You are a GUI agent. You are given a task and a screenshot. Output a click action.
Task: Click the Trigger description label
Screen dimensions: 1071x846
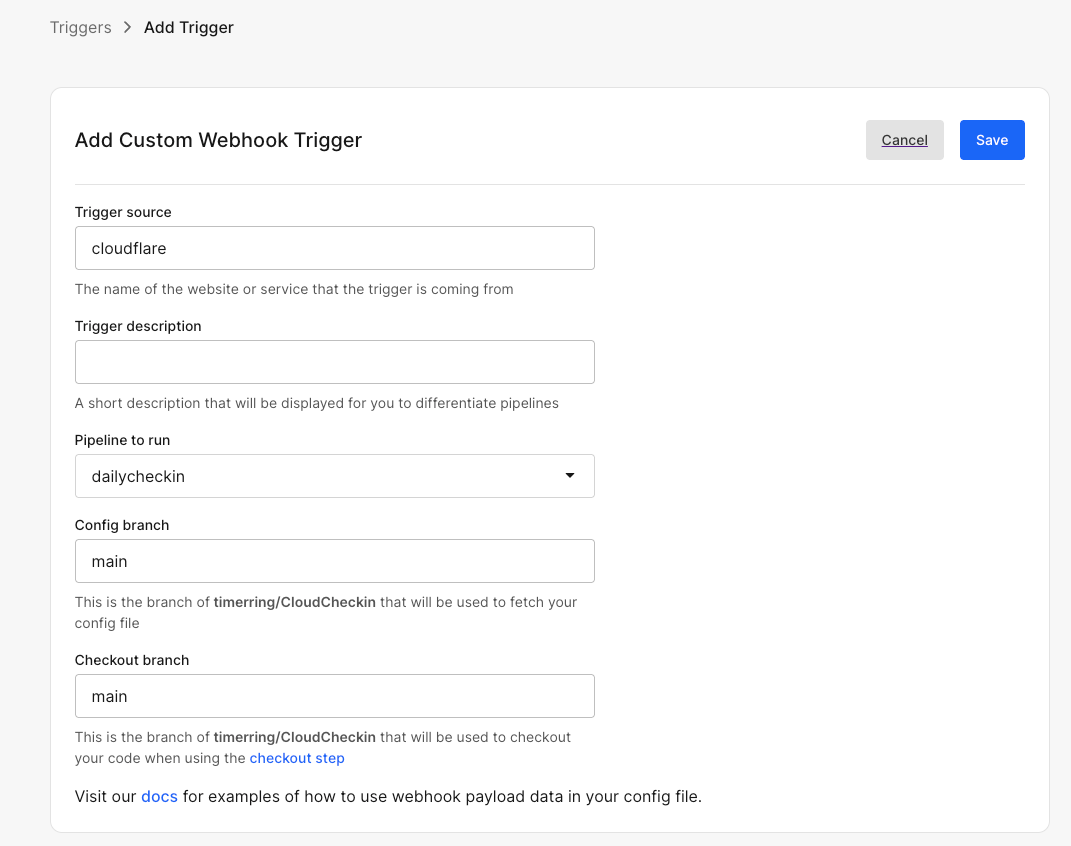pos(138,326)
